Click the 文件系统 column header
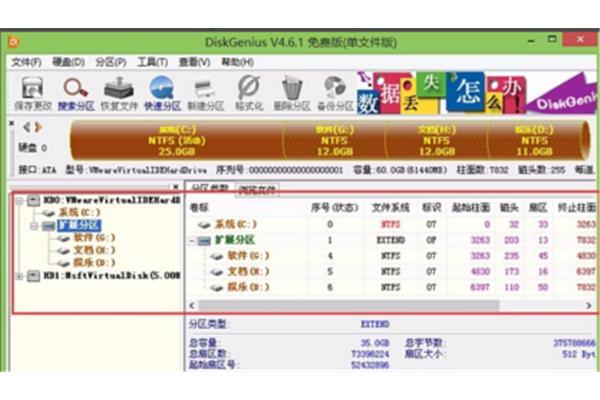 [x=391, y=208]
